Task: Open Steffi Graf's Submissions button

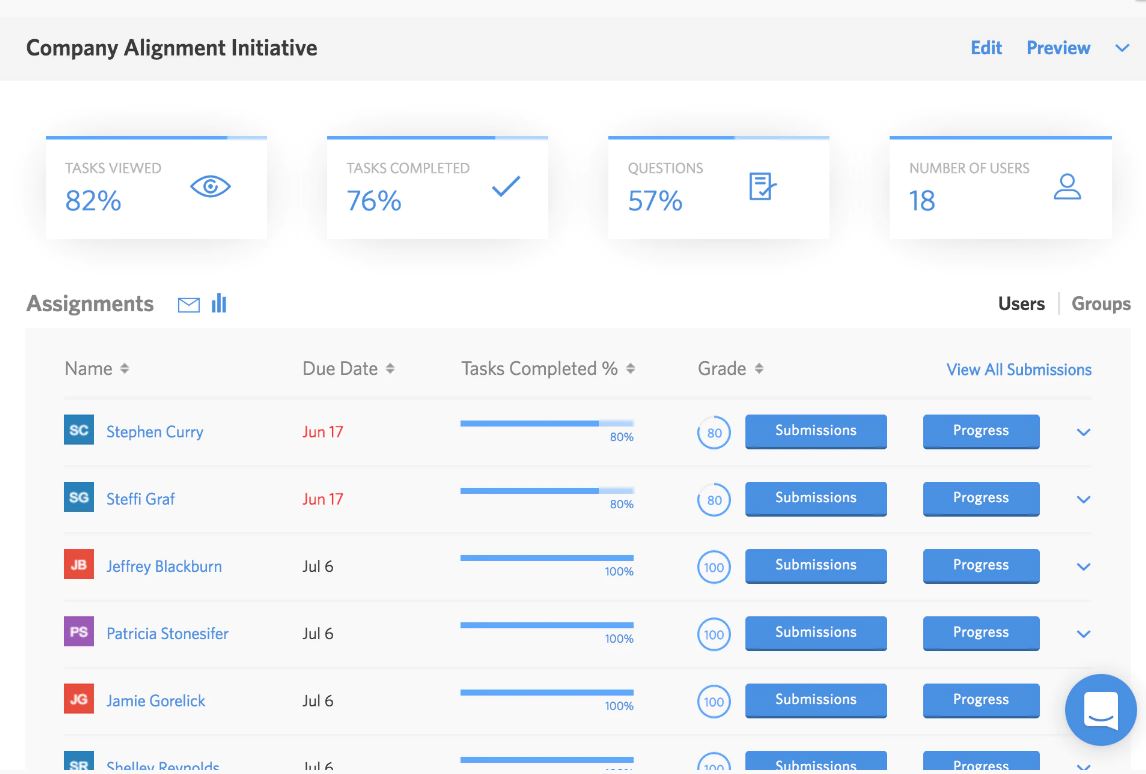Action: [816, 498]
